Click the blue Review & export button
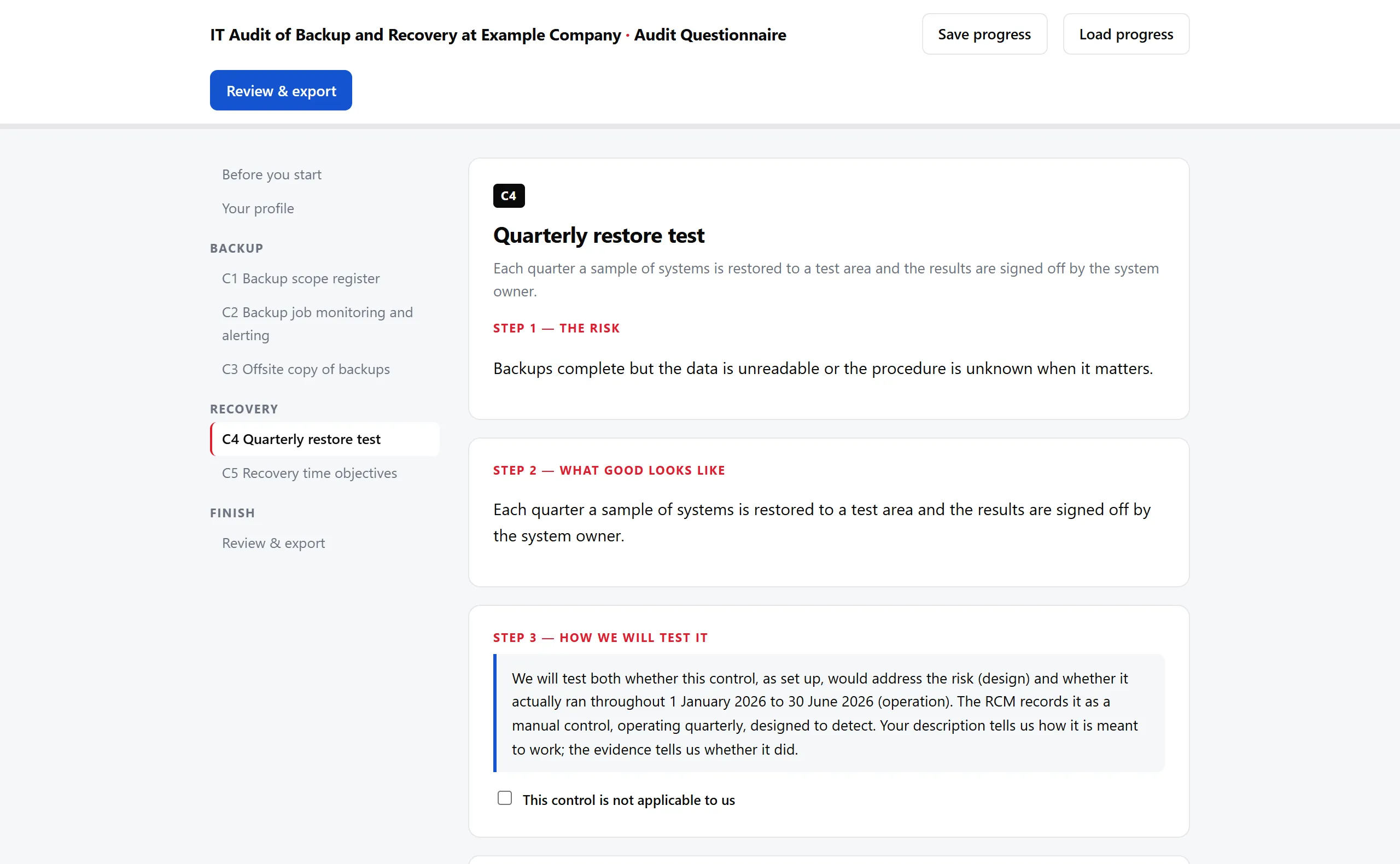Screen dimensions: 1400x864 [281, 90]
